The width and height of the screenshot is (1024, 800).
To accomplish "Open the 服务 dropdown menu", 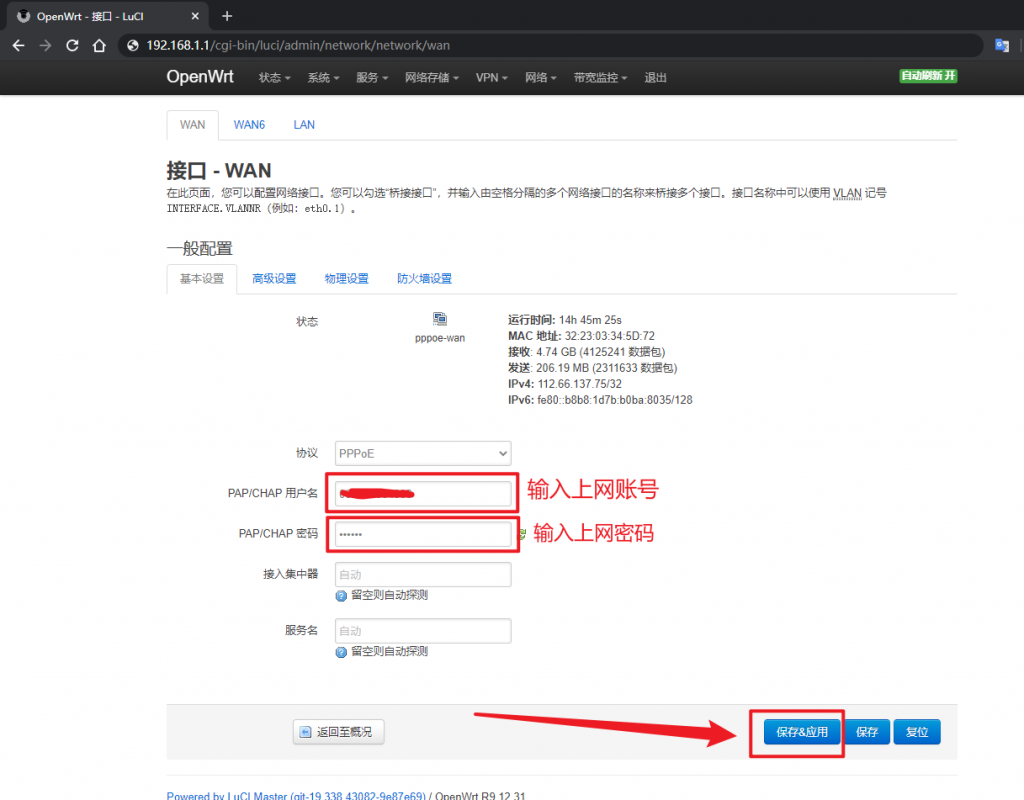I will click(372, 78).
